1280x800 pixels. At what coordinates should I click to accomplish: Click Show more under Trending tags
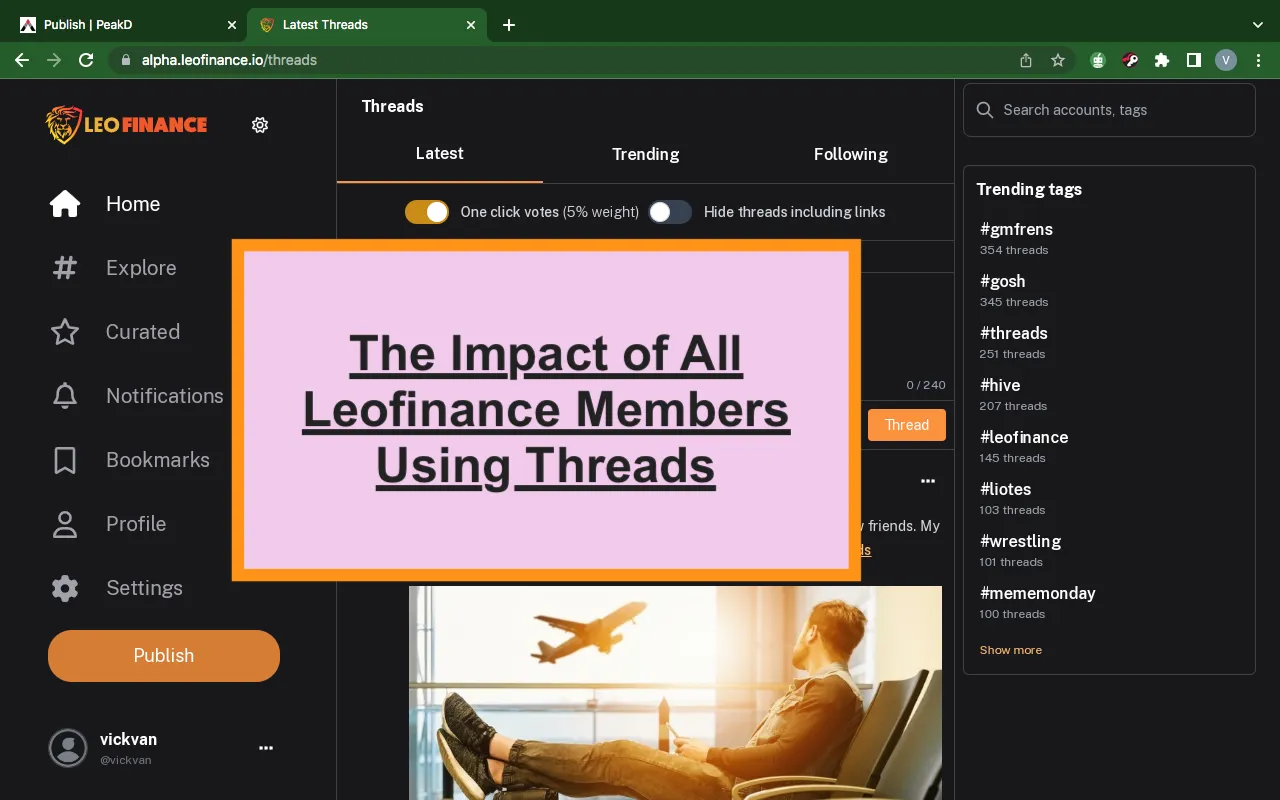coord(1011,650)
